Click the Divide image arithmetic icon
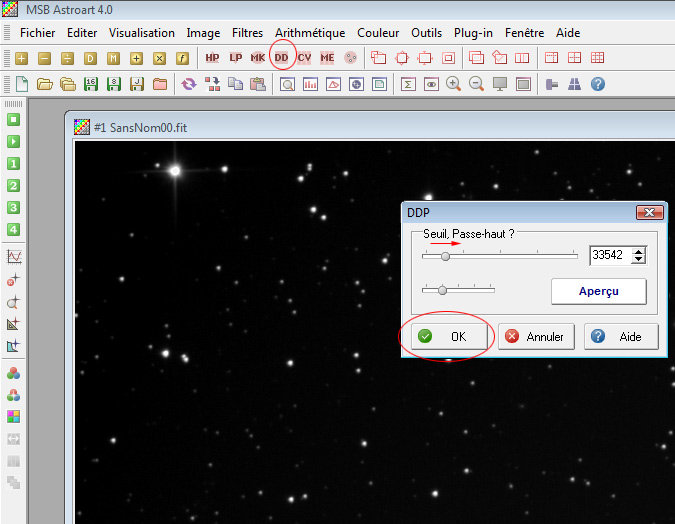Screen dimensions: 675x524 pyautogui.click(x=67, y=58)
